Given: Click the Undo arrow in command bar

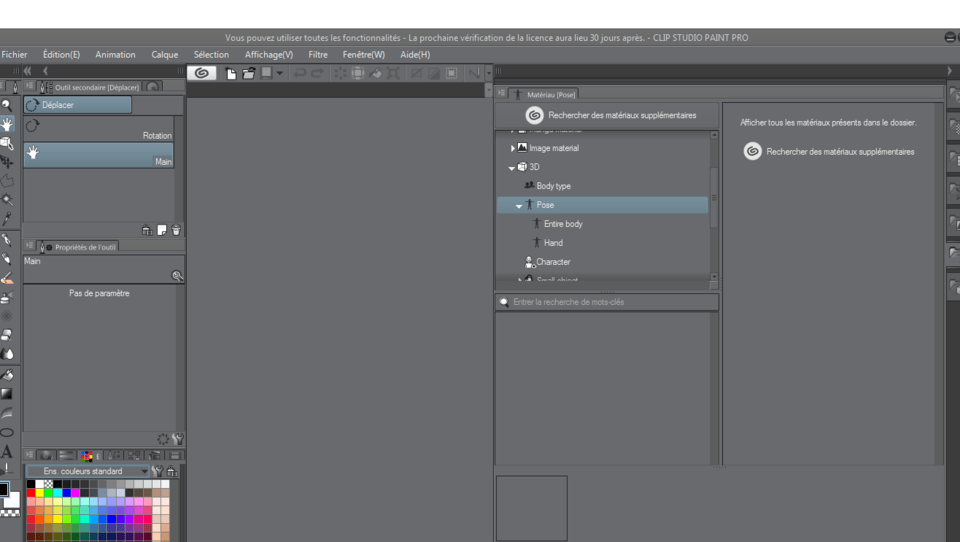Looking at the screenshot, I should pos(299,73).
